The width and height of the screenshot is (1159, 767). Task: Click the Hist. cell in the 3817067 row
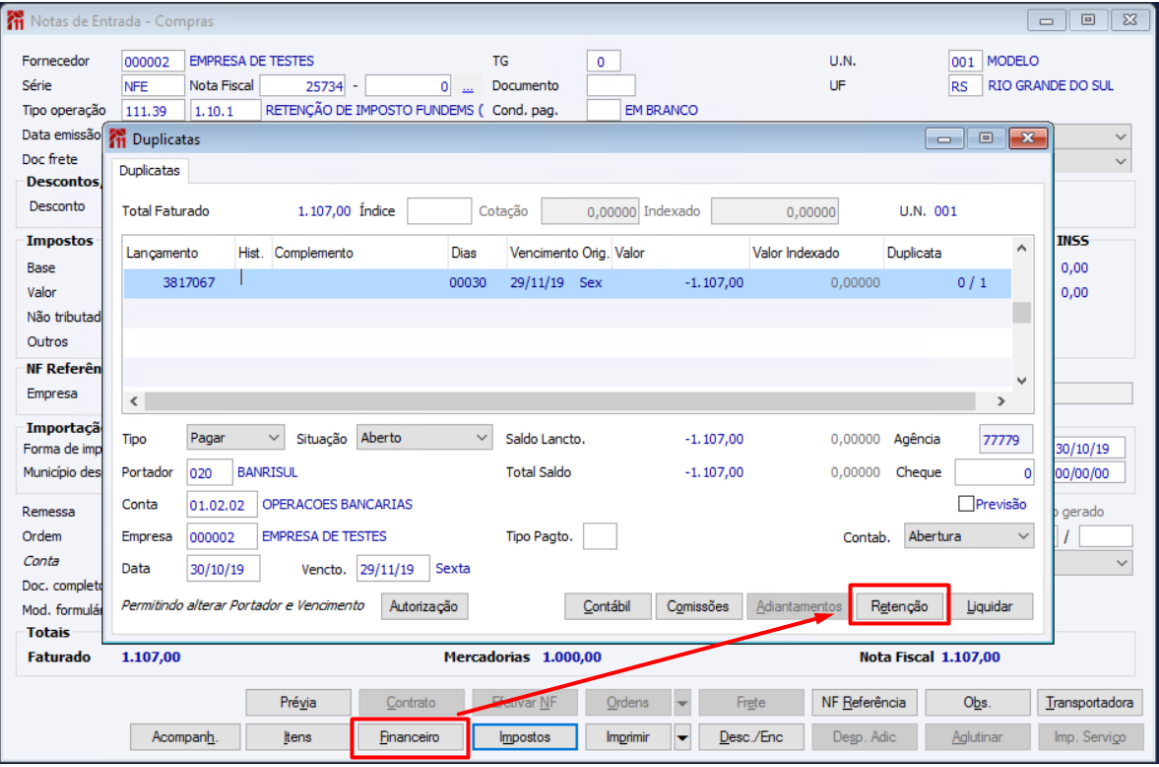254,283
